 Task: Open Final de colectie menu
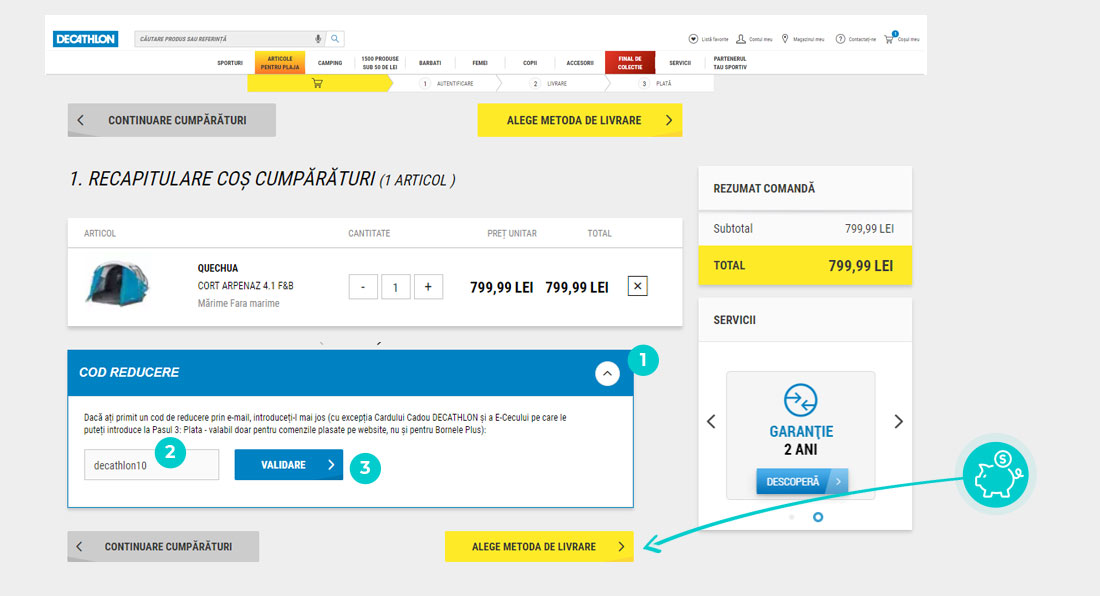[630, 63]
